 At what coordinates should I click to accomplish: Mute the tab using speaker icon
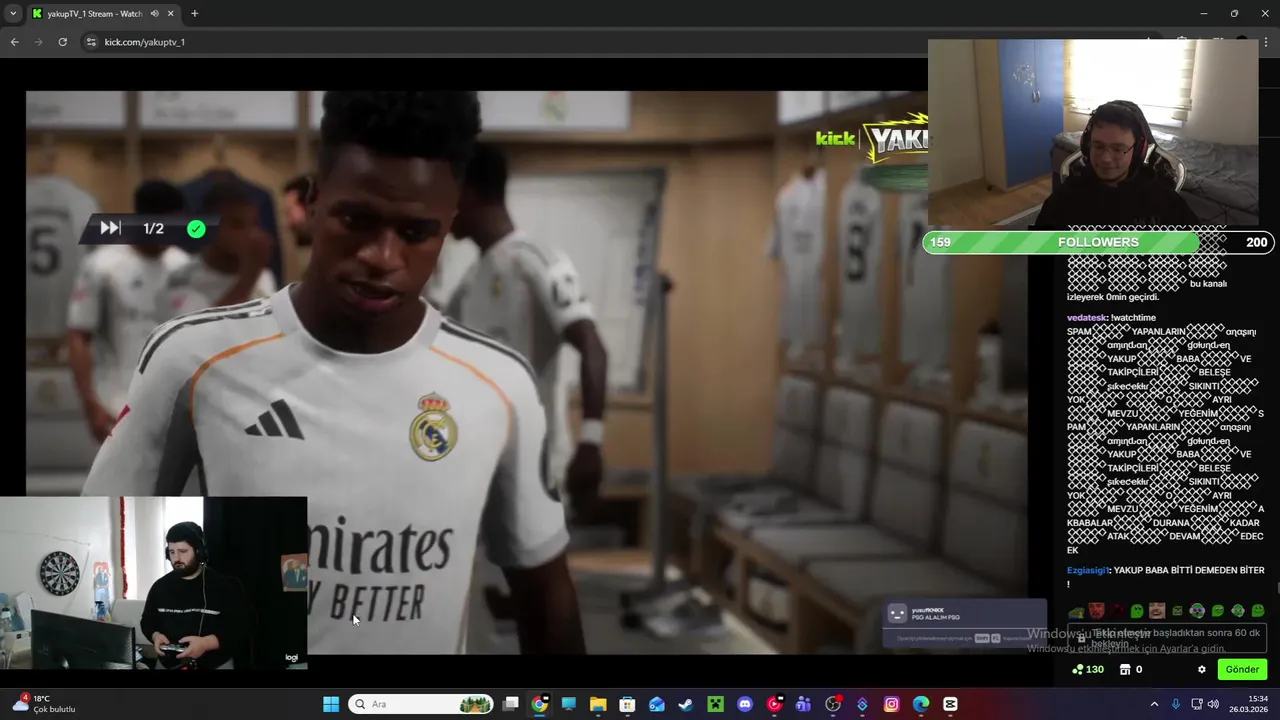point(155,14)
